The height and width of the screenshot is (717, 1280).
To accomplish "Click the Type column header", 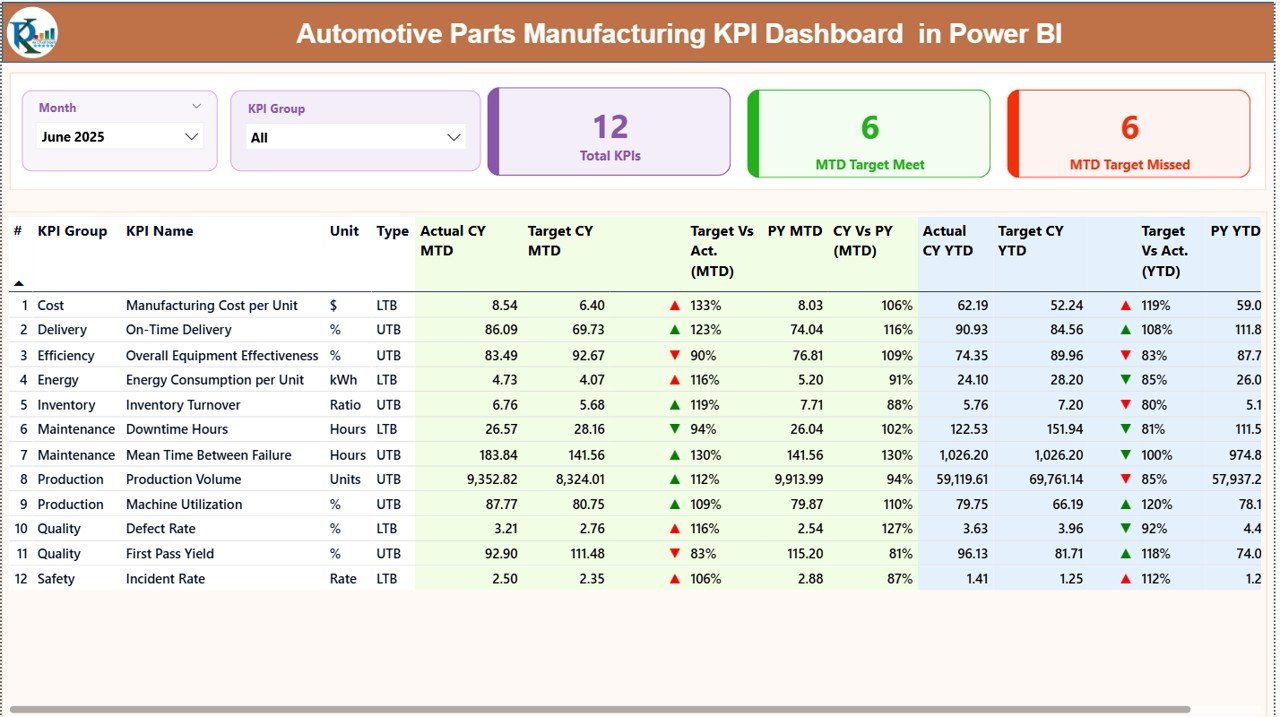I will [x=391, y=231].
